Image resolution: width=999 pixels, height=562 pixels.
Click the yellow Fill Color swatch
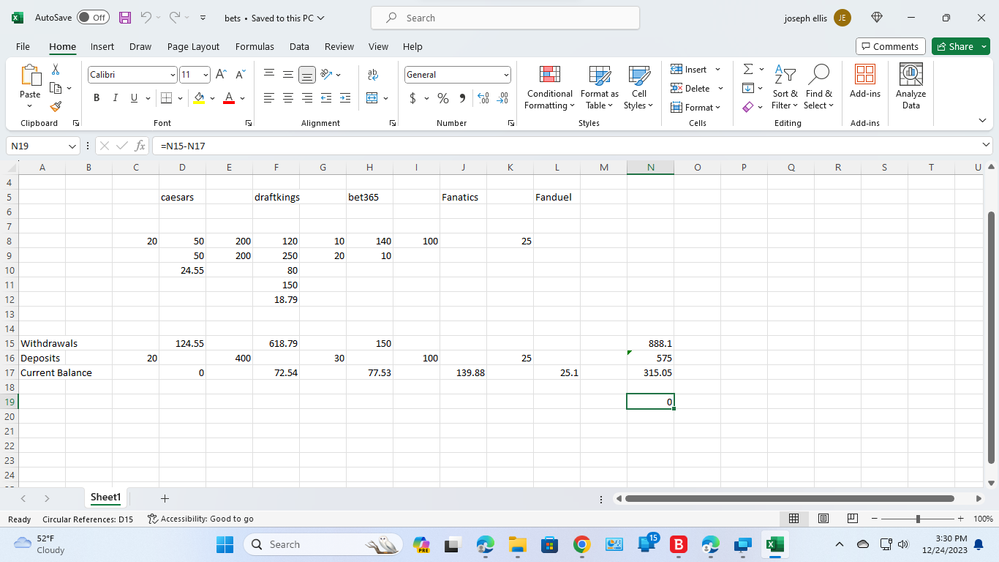[x=199, y=98]
